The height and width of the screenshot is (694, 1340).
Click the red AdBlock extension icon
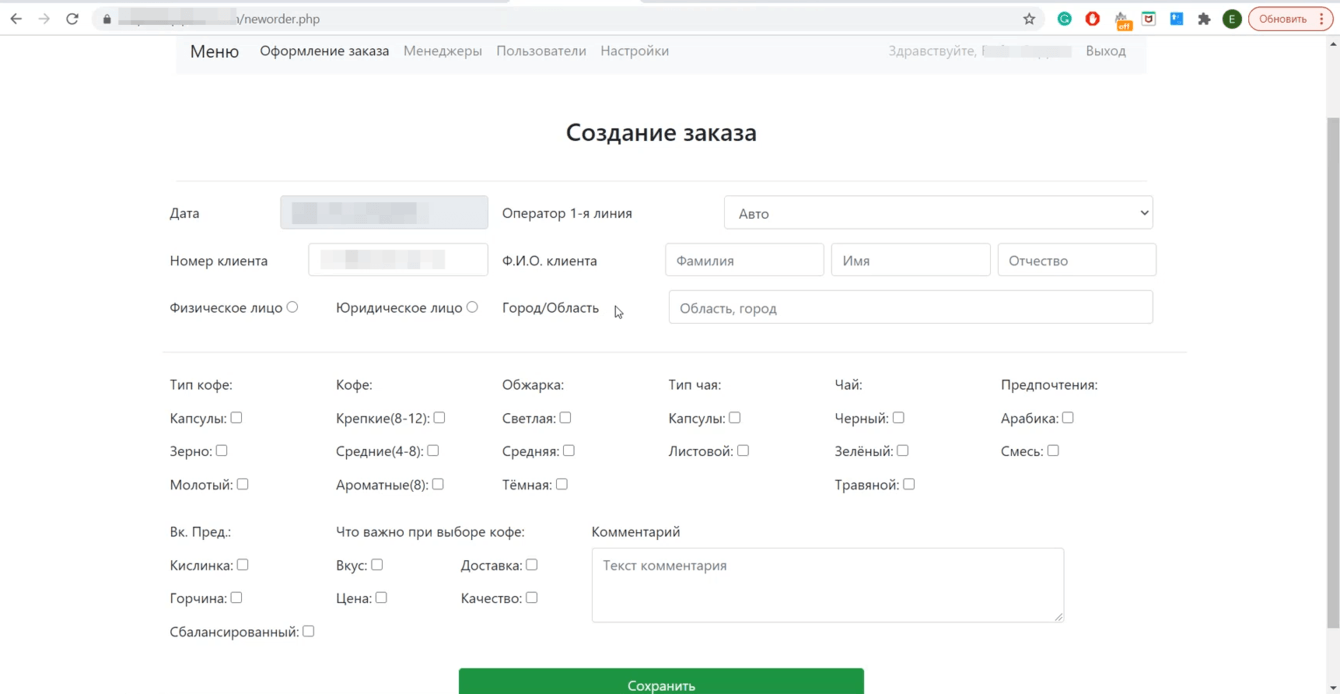pyautogui.click(x=1092, y=19)
